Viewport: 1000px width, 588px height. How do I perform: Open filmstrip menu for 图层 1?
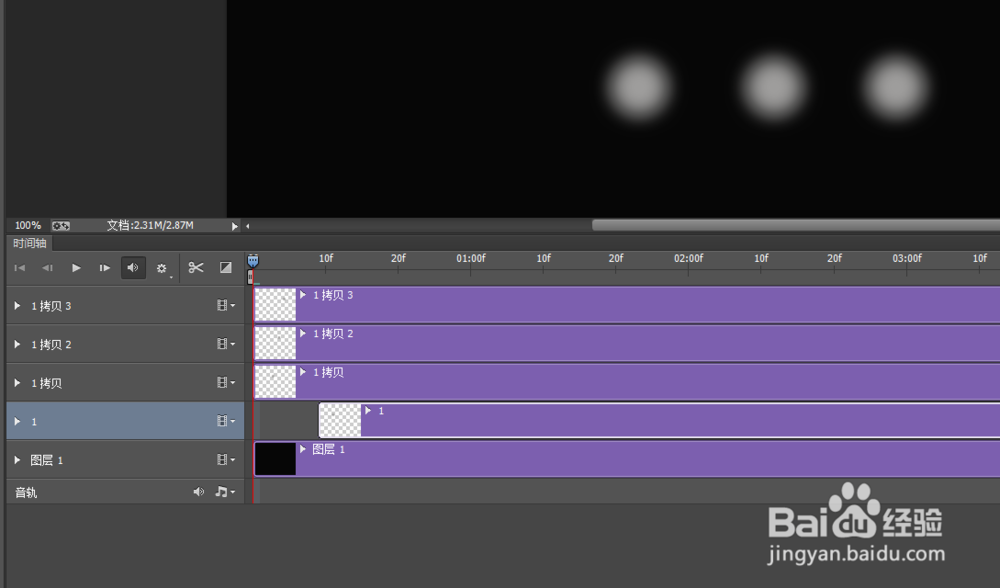(225, 459)
